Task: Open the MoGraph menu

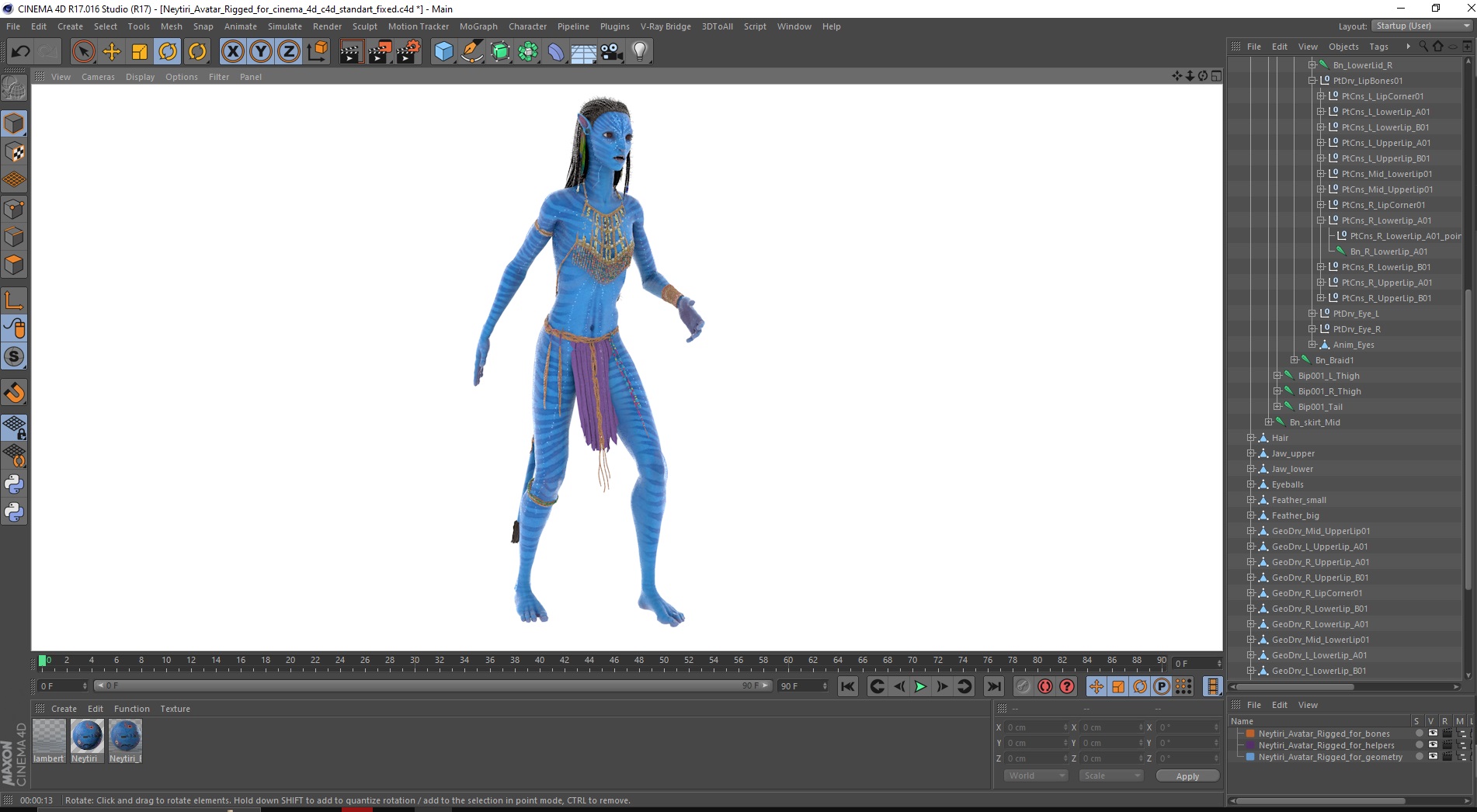Action: pos(478,26)
